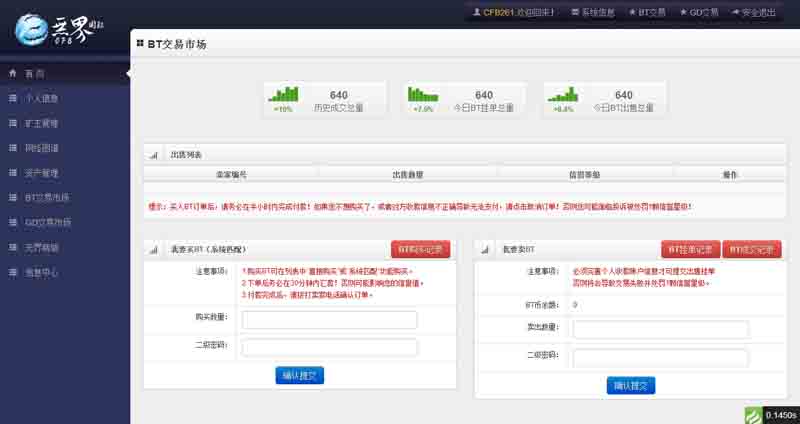Open the BT挂单记录 red button

(x=691, y=250)
